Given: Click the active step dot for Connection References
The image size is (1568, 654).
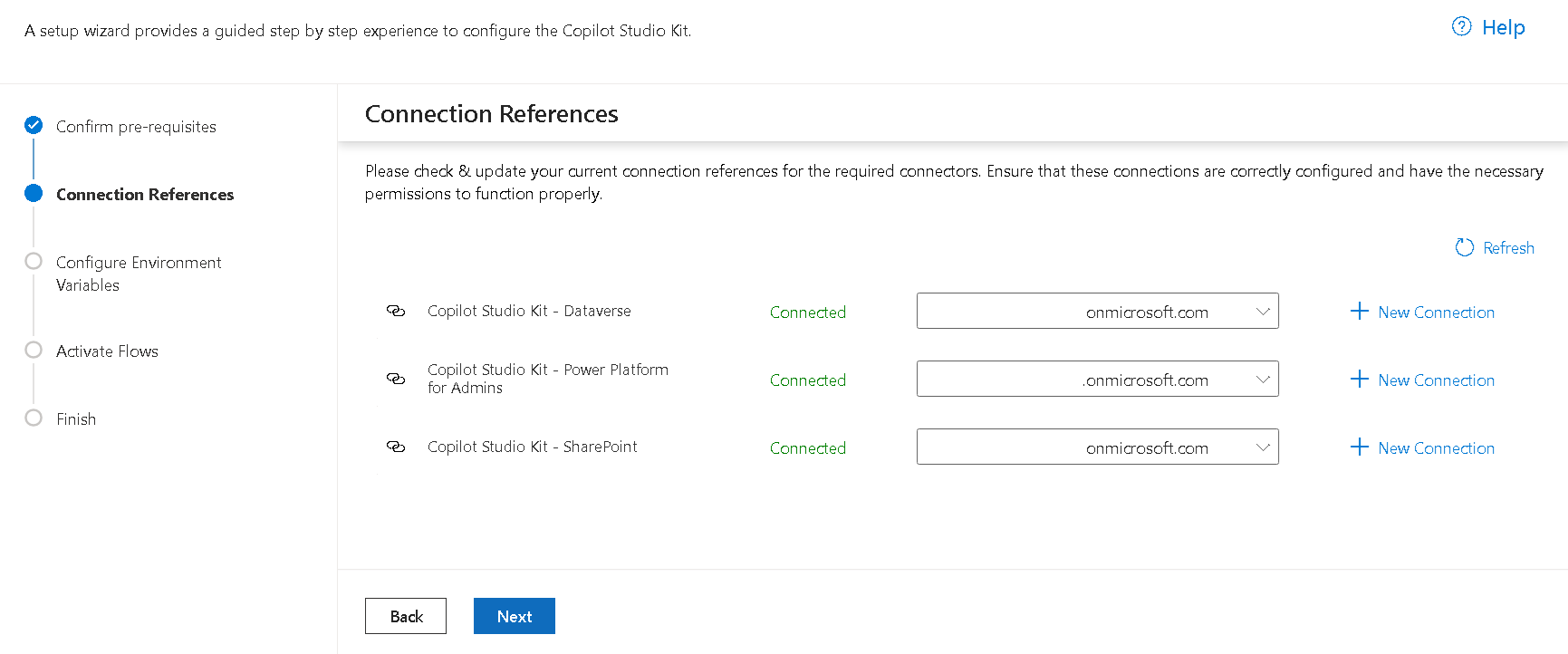Looking at the screenshot, I should [x=34, y=193].
